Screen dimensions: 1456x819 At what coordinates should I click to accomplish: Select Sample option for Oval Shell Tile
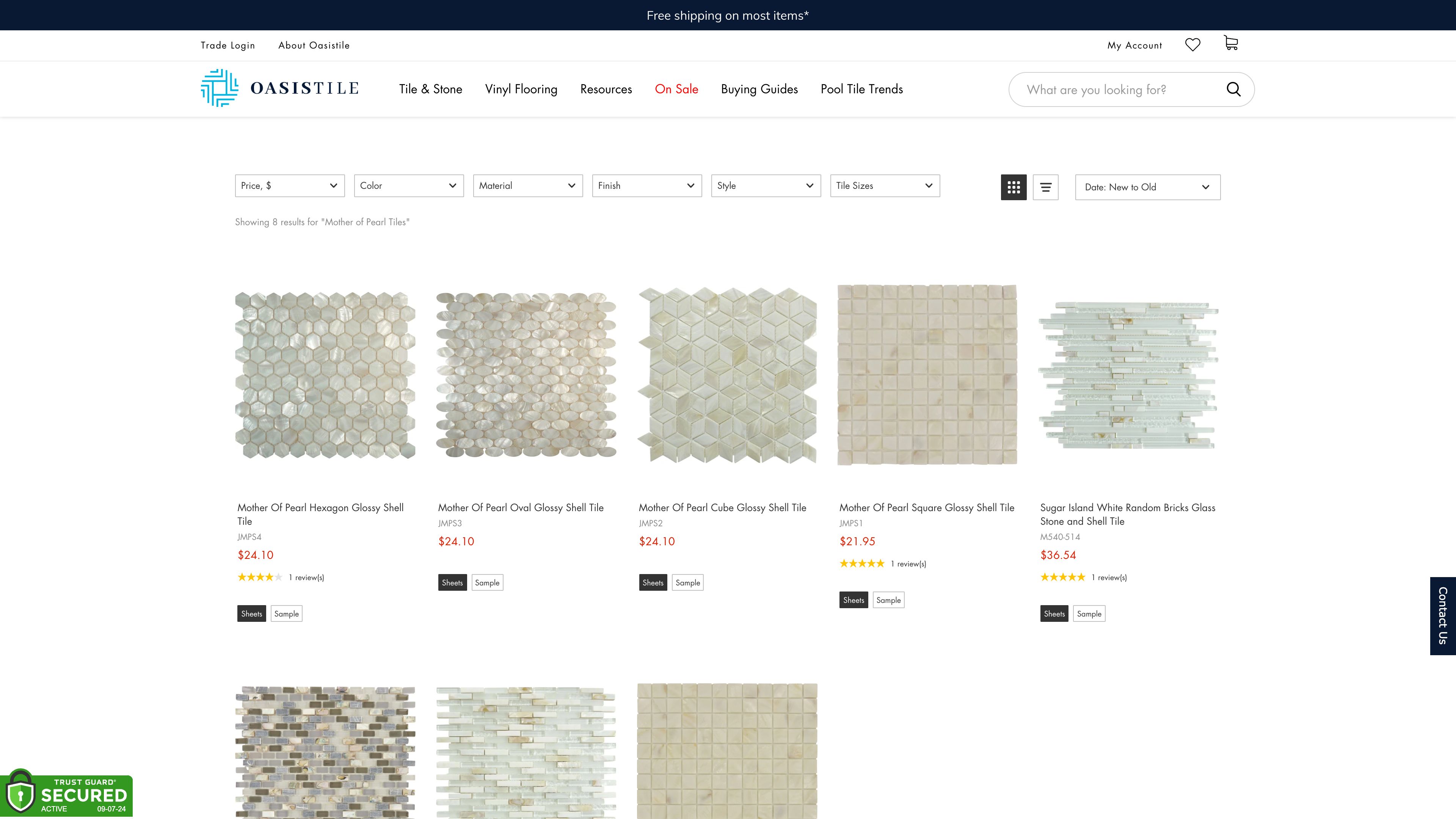pos(486,583)
